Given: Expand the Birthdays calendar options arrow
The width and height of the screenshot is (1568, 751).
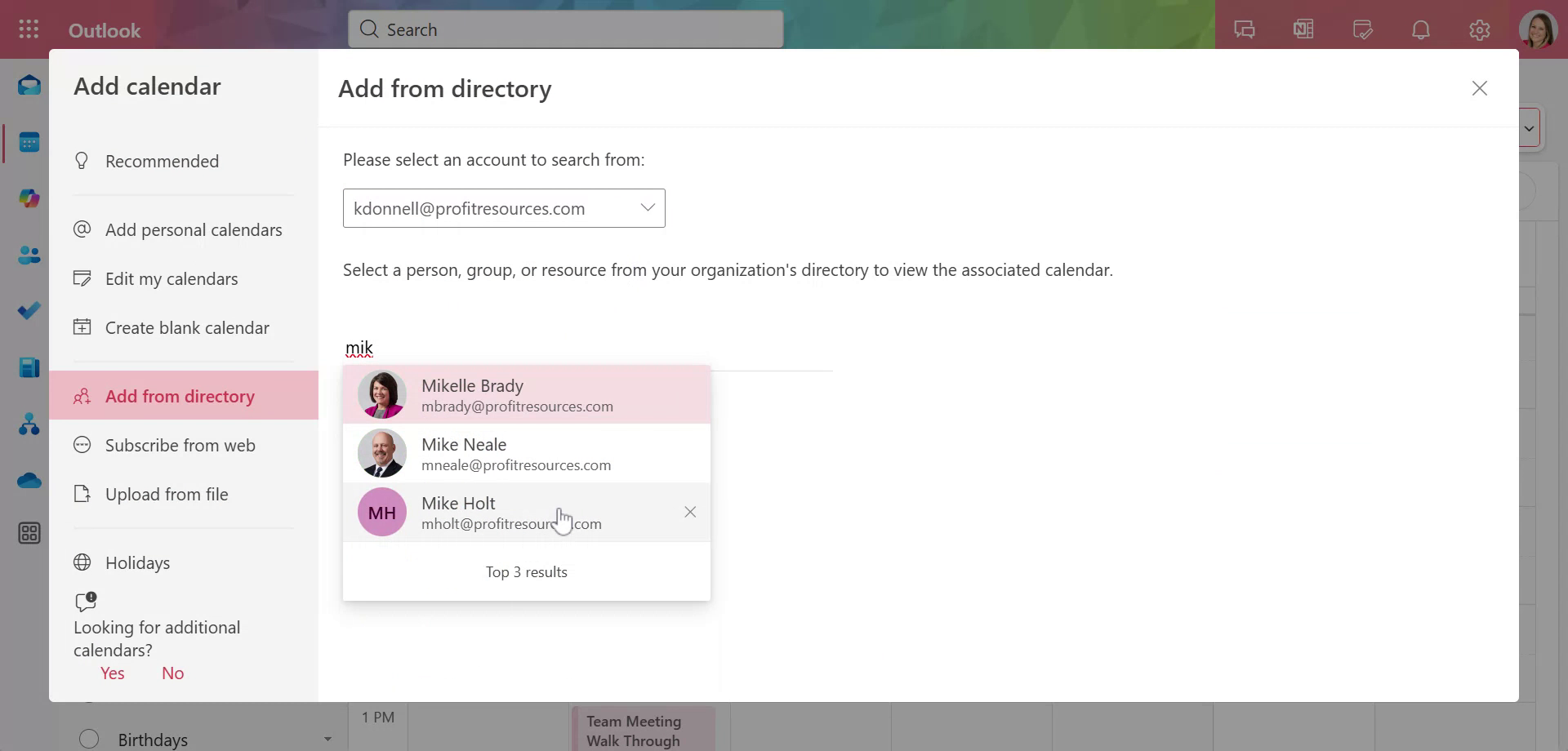Looking at the screenshot, I should (x=327, y=740).
